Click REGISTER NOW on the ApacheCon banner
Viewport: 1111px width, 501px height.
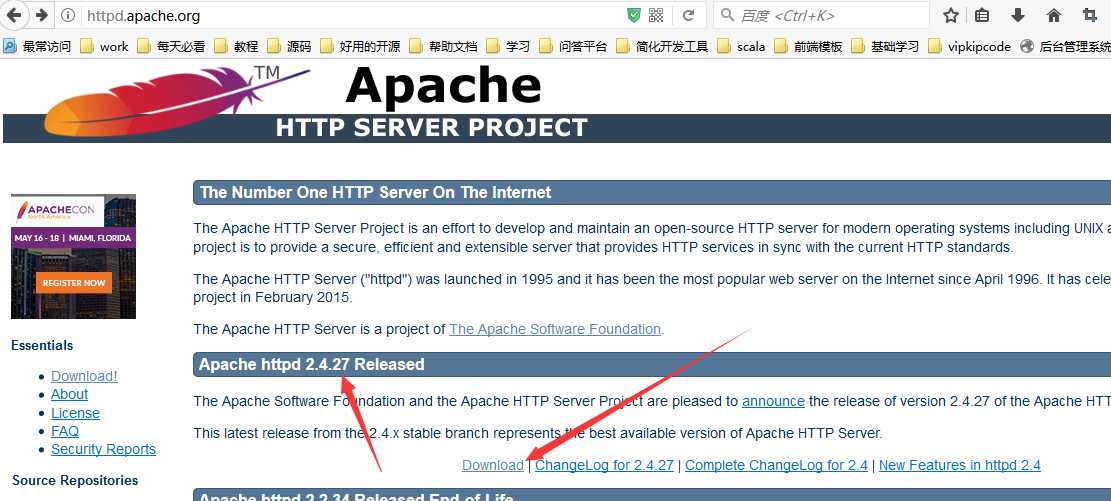[74, 283]
